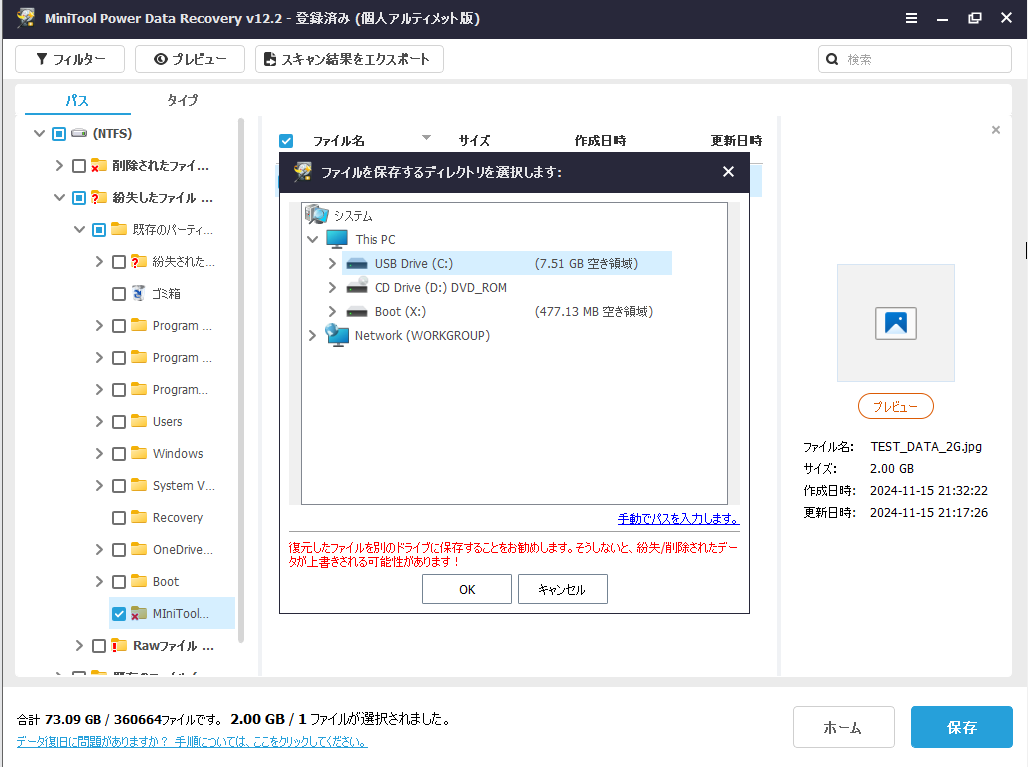Click the blue 保存 button
The width and height of the screenshot is (1028, 767).
pyautogui.click(x=962, y=727)
